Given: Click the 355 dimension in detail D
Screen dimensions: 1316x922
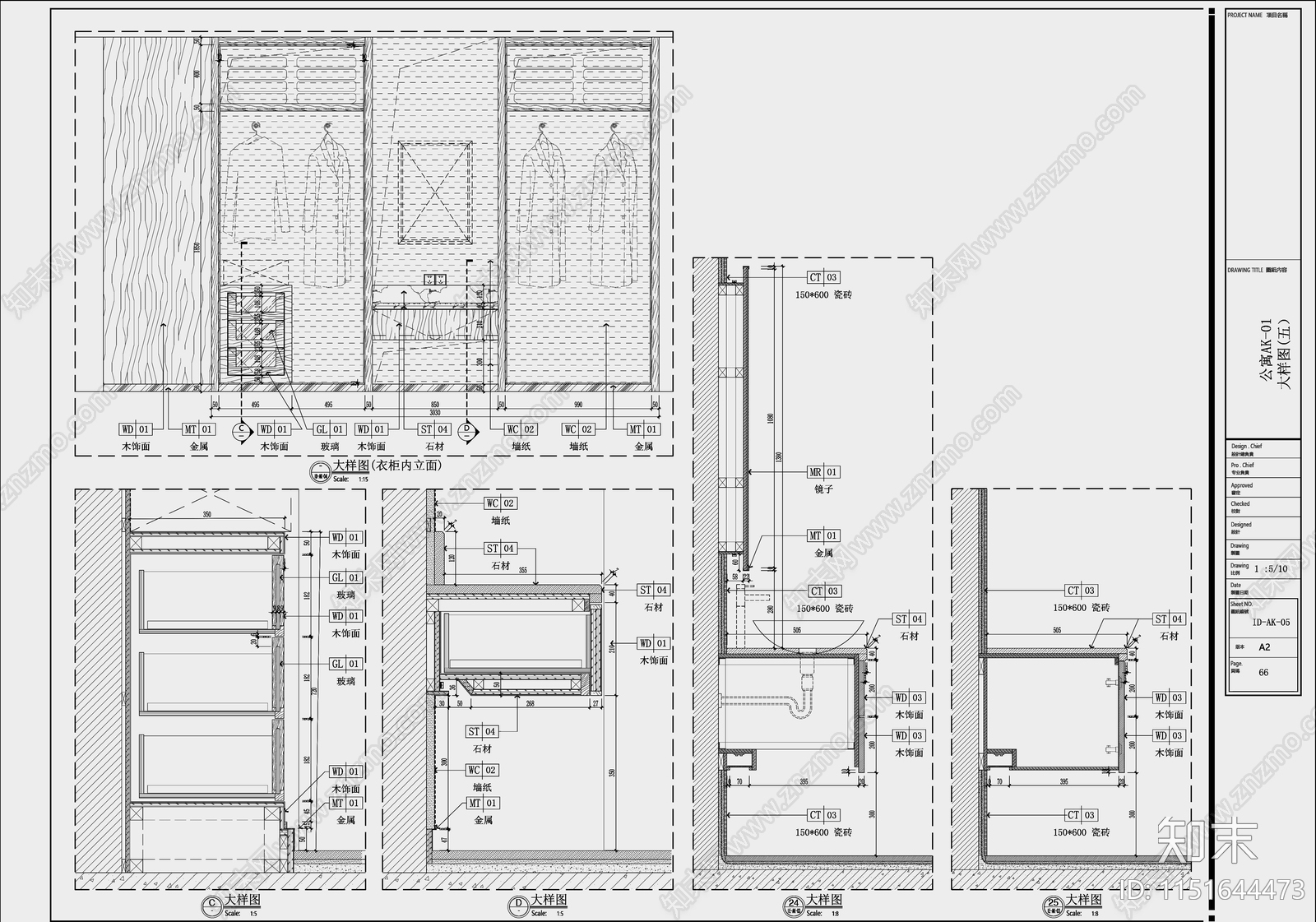Looking at the screenshot, I should click(x=523, y=569).
